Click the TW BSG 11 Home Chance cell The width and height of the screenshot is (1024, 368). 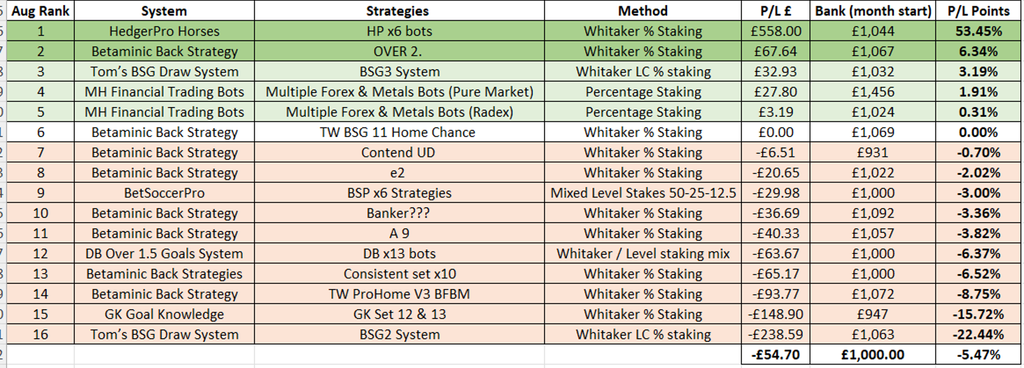(x=399, y=132)
